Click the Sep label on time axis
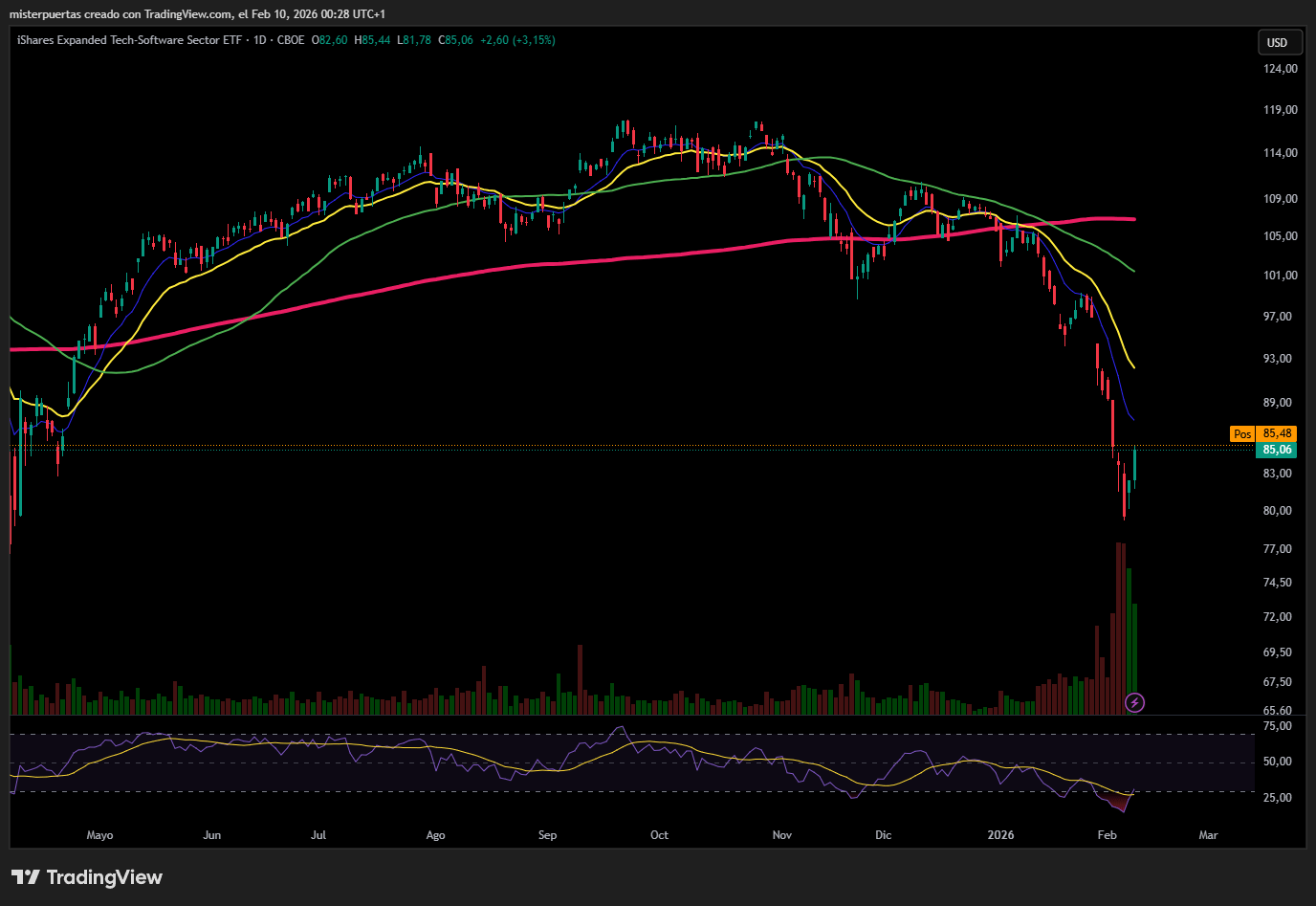The height and width of the screenshot is (906, 1316). (547, 835)
